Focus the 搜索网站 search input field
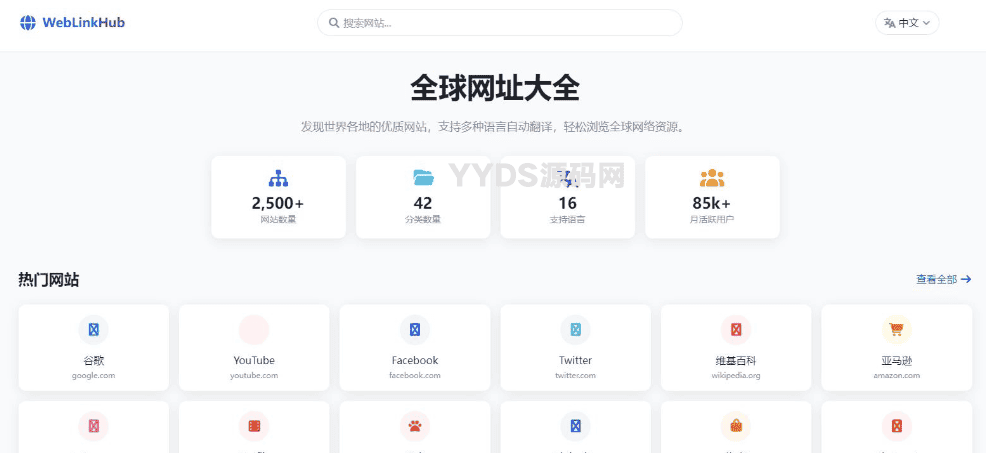986x453 pixels. pyautogui.click(x=499, y=23)
